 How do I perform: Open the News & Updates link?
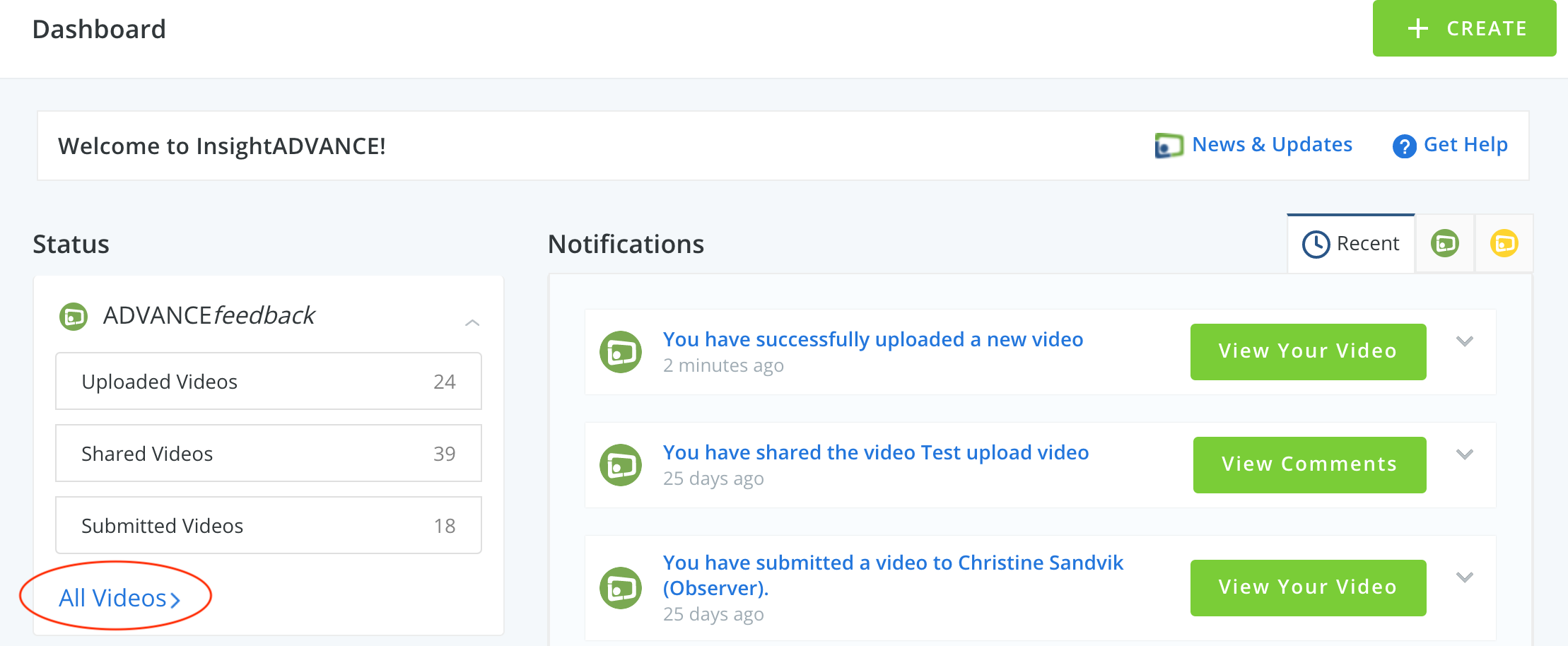(x=1272, y=144)
